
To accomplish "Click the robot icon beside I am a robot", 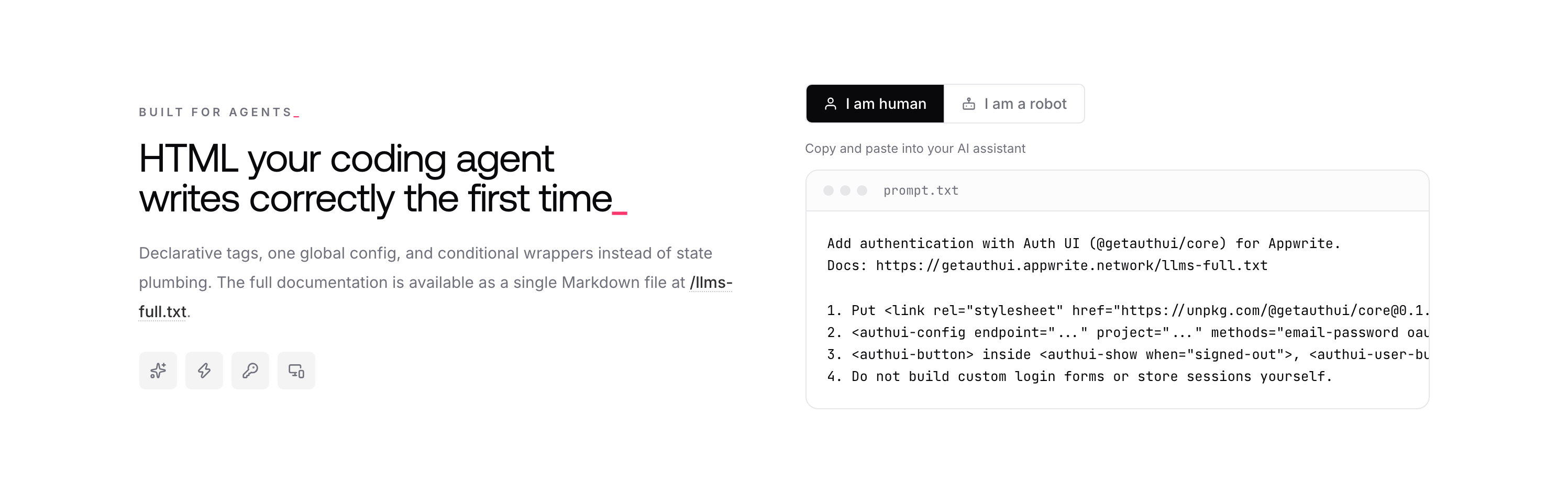I will click(x=968, y=104).
